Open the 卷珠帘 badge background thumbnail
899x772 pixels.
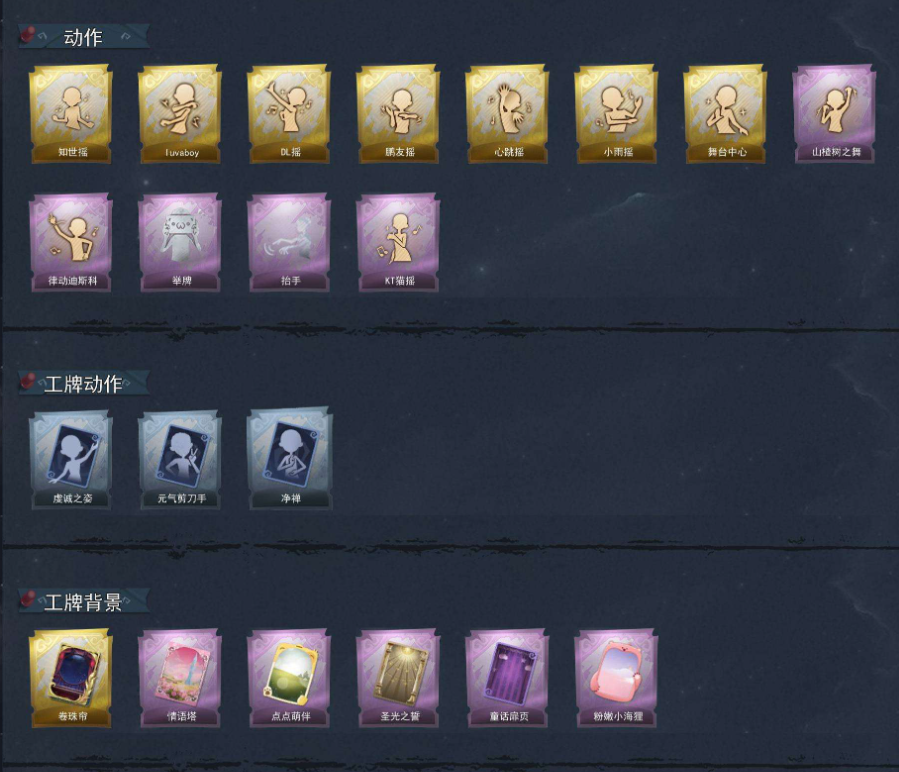(71, 679)
